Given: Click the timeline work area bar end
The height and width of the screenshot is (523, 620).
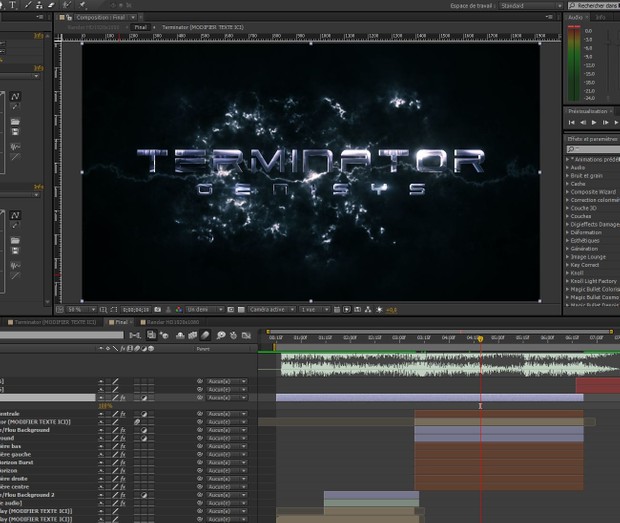Looking at the screenshot, I should [x=611, y=332].
